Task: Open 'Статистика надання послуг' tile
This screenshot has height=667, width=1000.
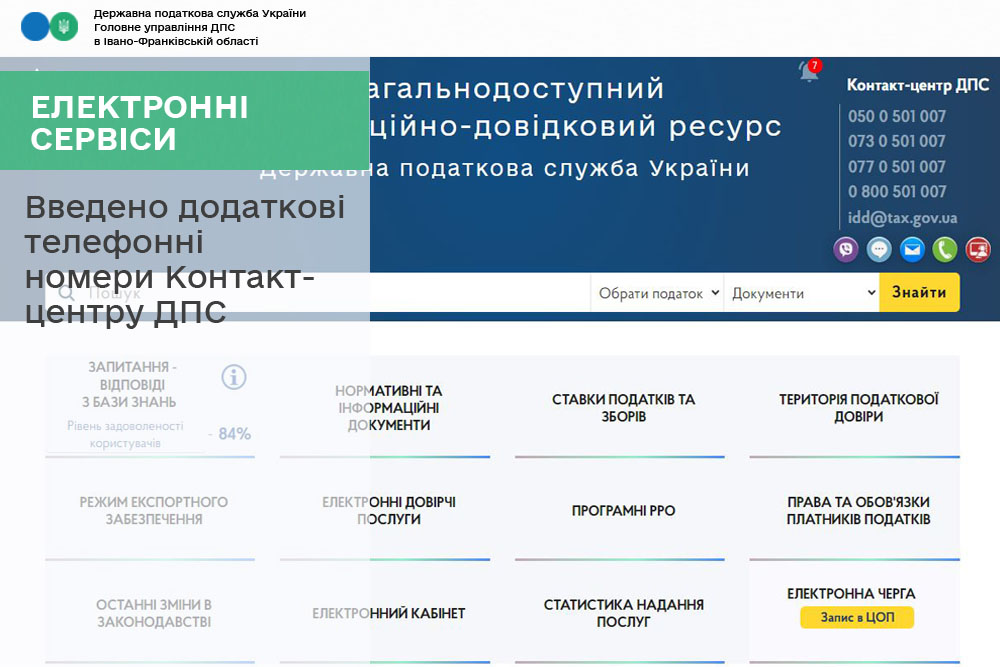Action: pos(623,613)
